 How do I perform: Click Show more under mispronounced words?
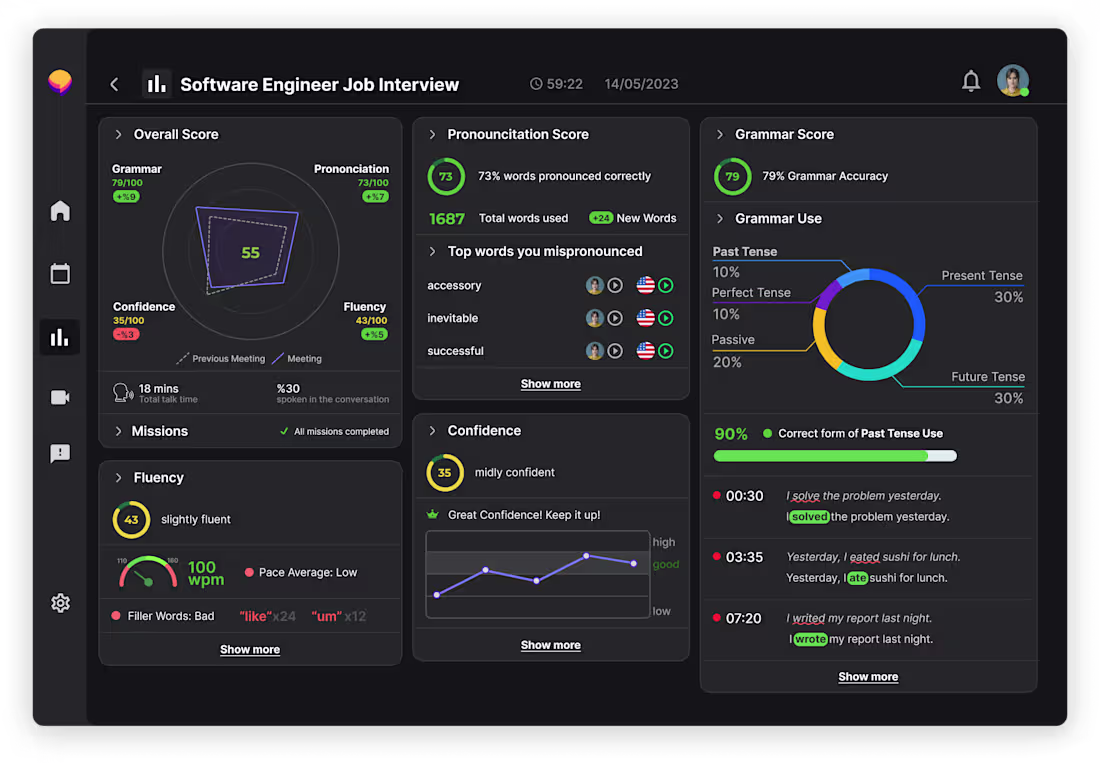pyautogui.click(x=550, y=383)
